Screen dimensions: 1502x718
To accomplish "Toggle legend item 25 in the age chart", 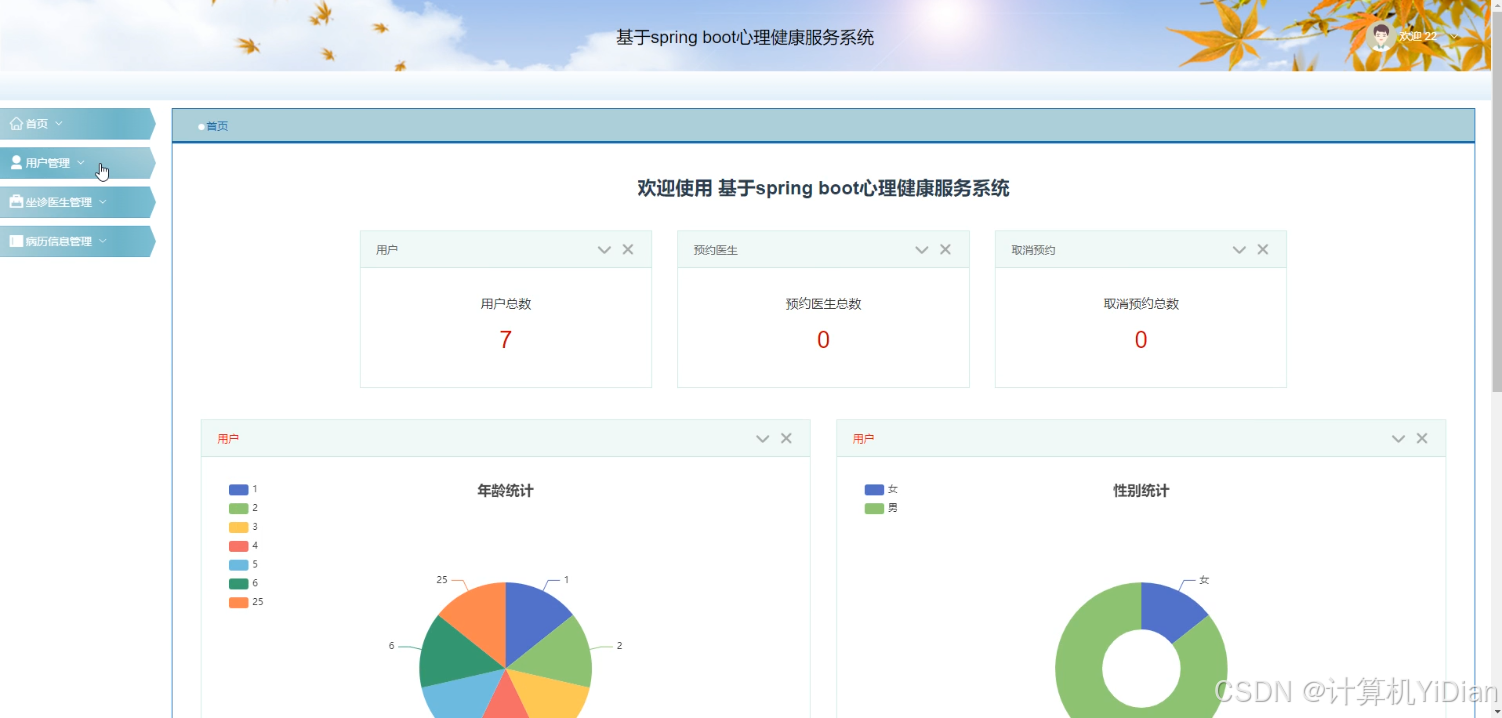I will click(246, 602).
